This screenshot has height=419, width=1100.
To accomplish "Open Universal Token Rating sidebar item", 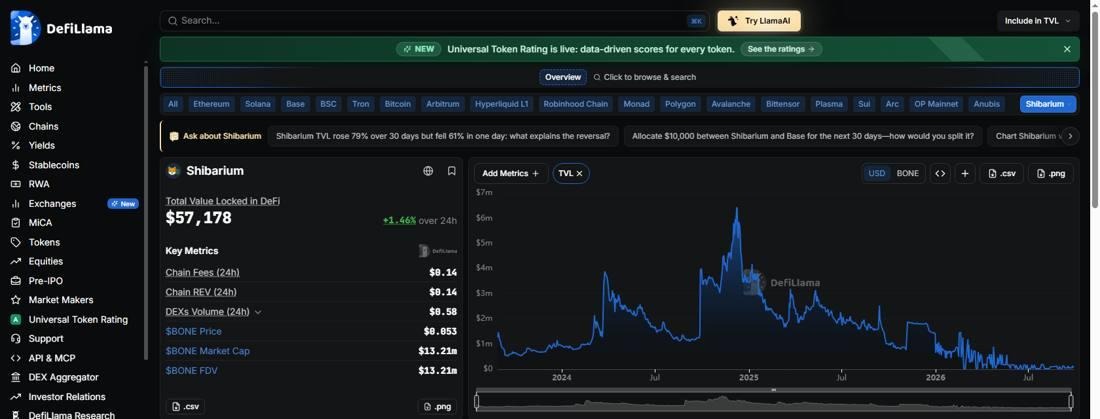I will pos(78,319).
